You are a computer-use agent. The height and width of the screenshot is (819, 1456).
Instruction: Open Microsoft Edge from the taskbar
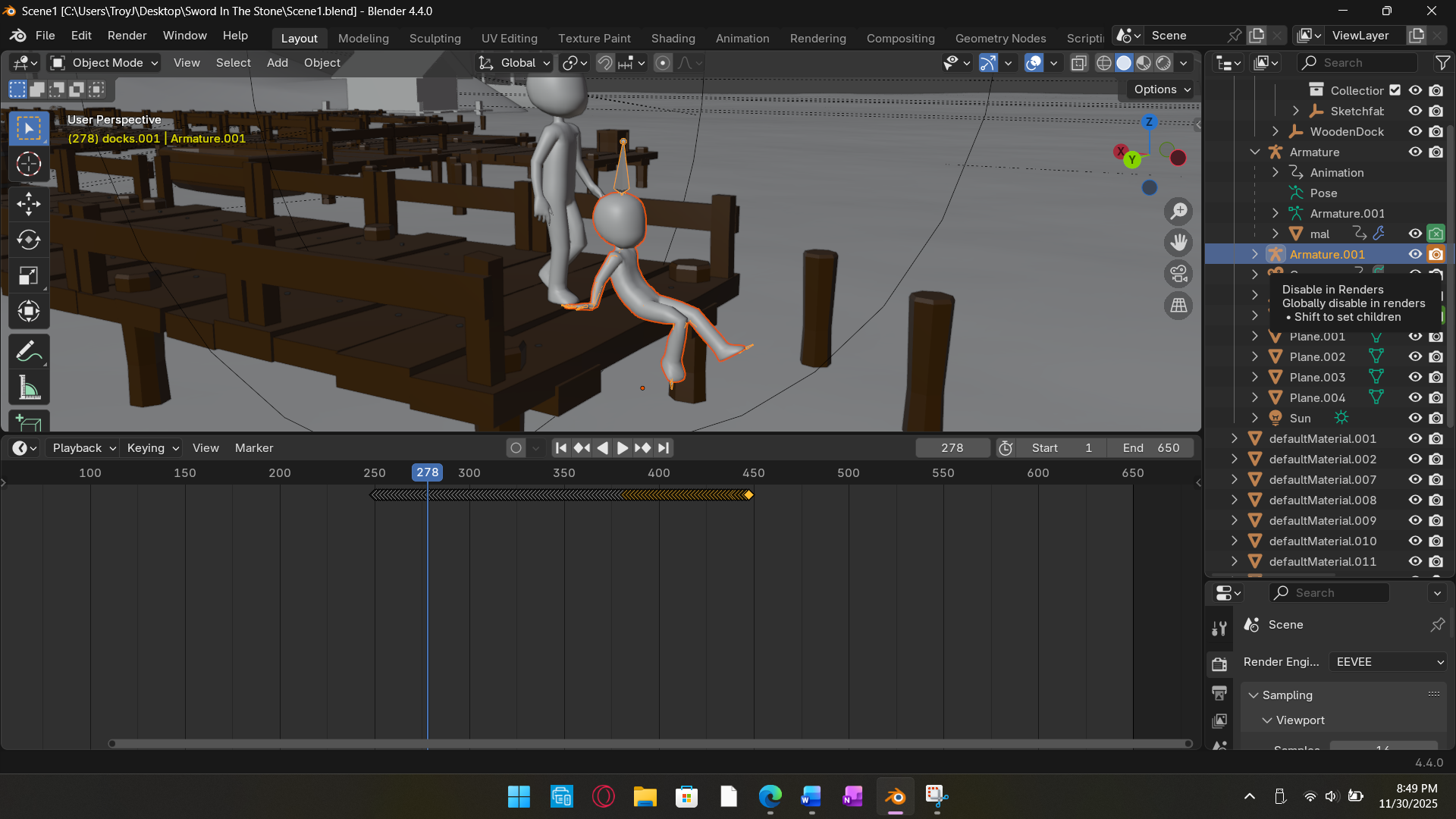[x=770, y=797]
